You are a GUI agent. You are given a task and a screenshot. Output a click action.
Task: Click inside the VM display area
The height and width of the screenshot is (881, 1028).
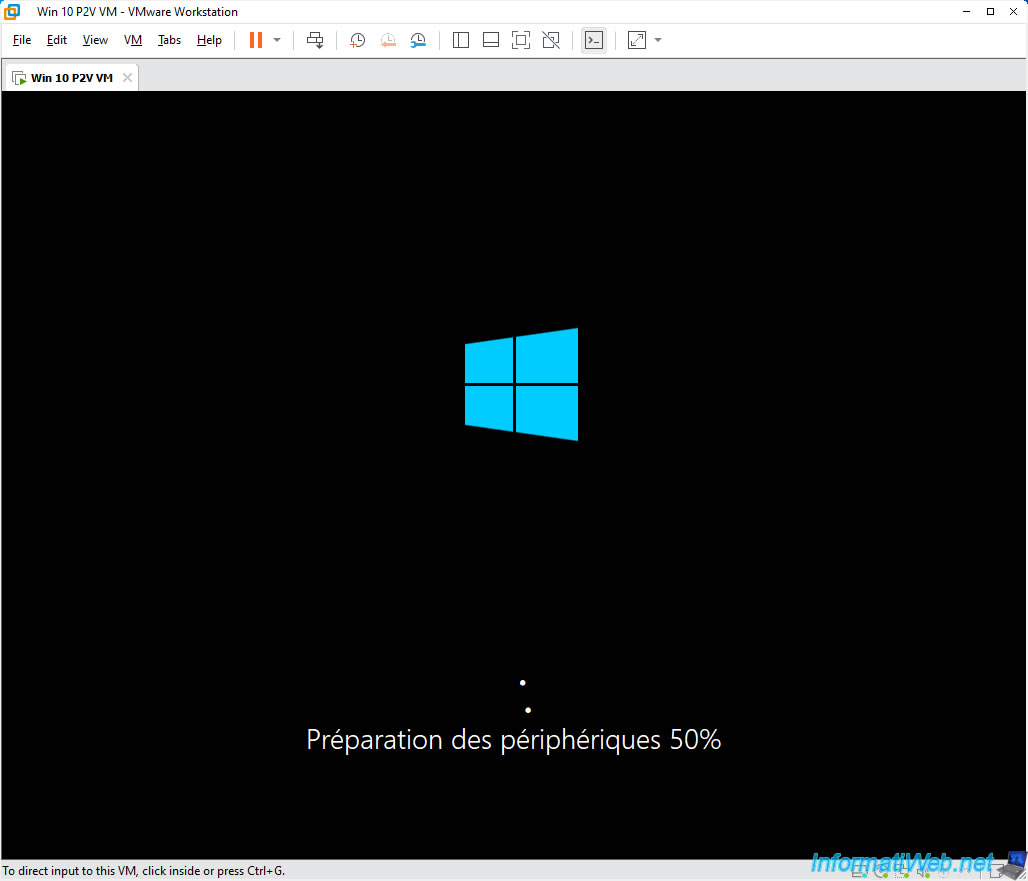click(x=514, y=475)
